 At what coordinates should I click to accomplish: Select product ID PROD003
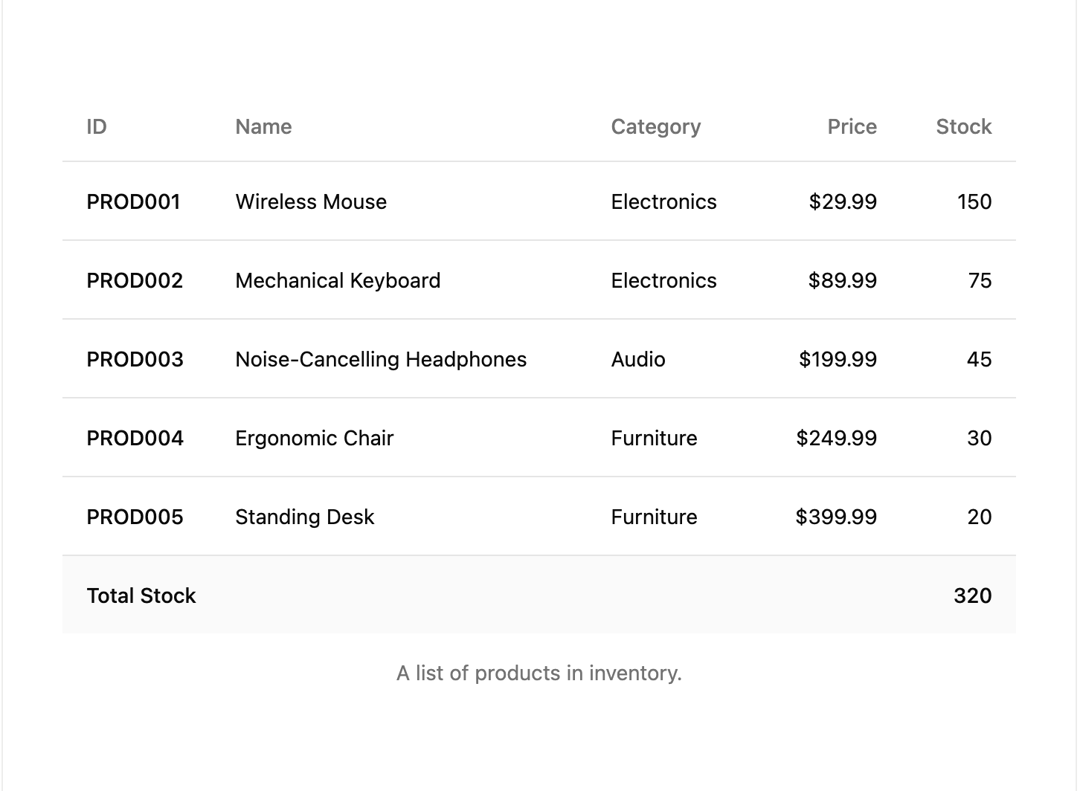pyautogui.click(x=135, y=359)
